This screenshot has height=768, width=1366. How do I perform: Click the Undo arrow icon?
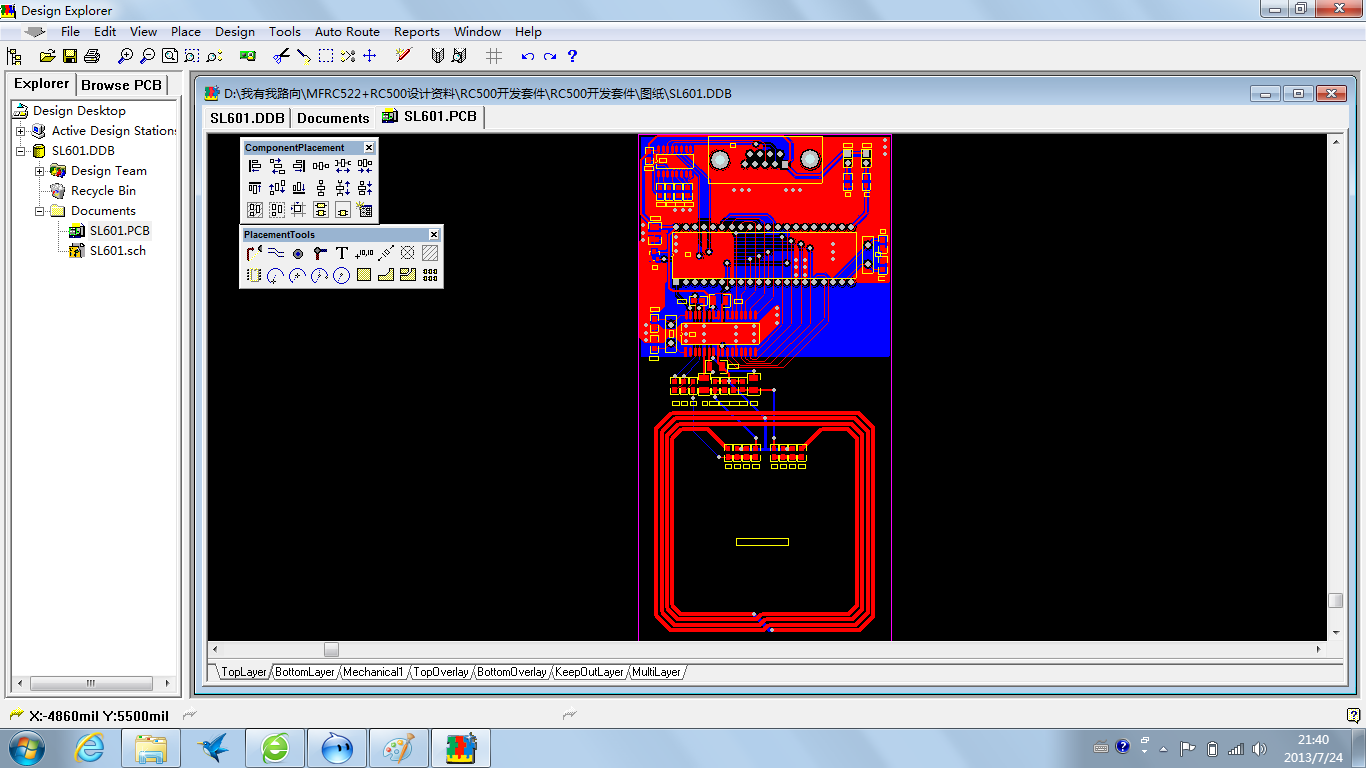[x=528, y=56]
